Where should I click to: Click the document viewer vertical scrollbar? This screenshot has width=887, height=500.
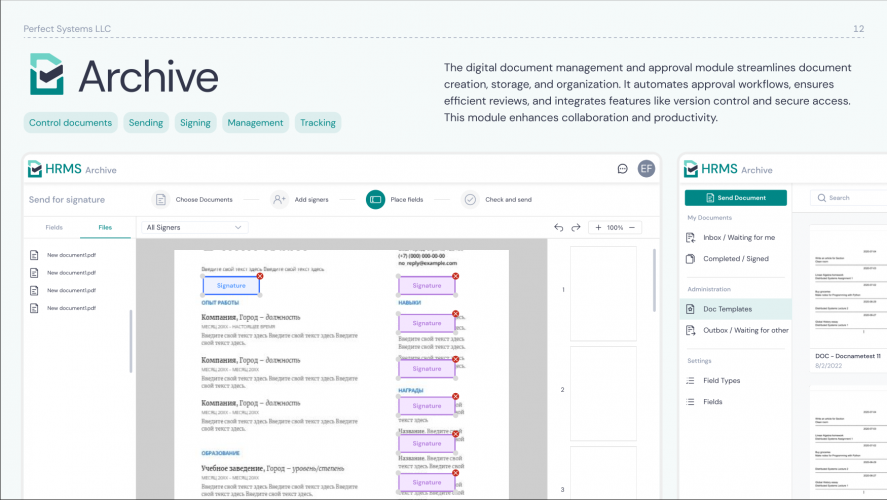(x=655, y=280)
